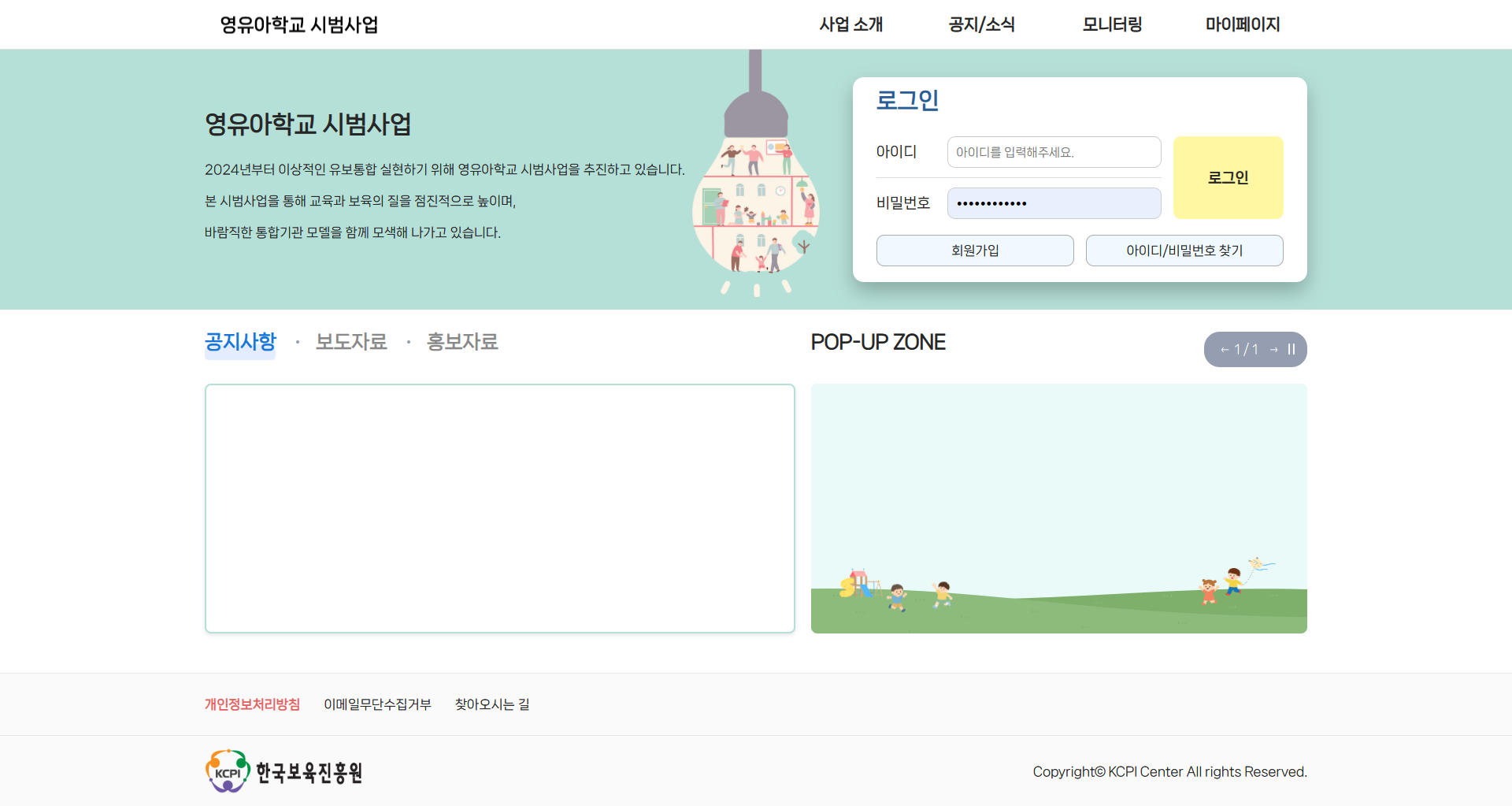Open the 마이페이지 menu
This screenshot has width=1512, height=806.
(x=1242, y=24)
